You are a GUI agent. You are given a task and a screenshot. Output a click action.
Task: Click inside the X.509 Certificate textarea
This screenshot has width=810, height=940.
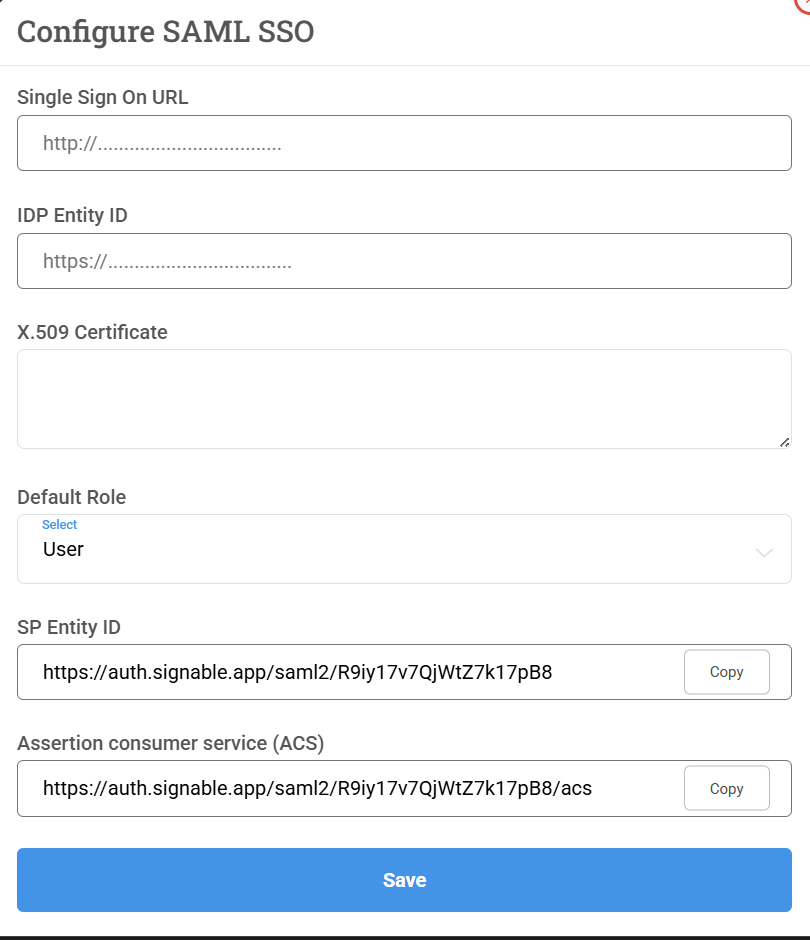coord(404,398)
